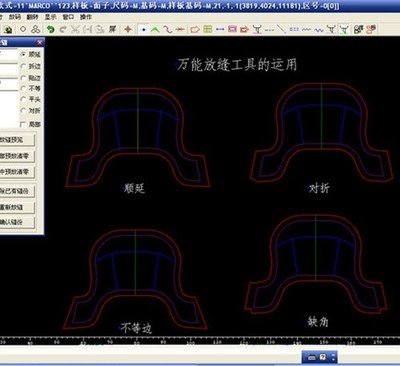Viewport: 400px width, 366px height.
Task: Select the single point dot tool
Action: (x=144, y=30)
